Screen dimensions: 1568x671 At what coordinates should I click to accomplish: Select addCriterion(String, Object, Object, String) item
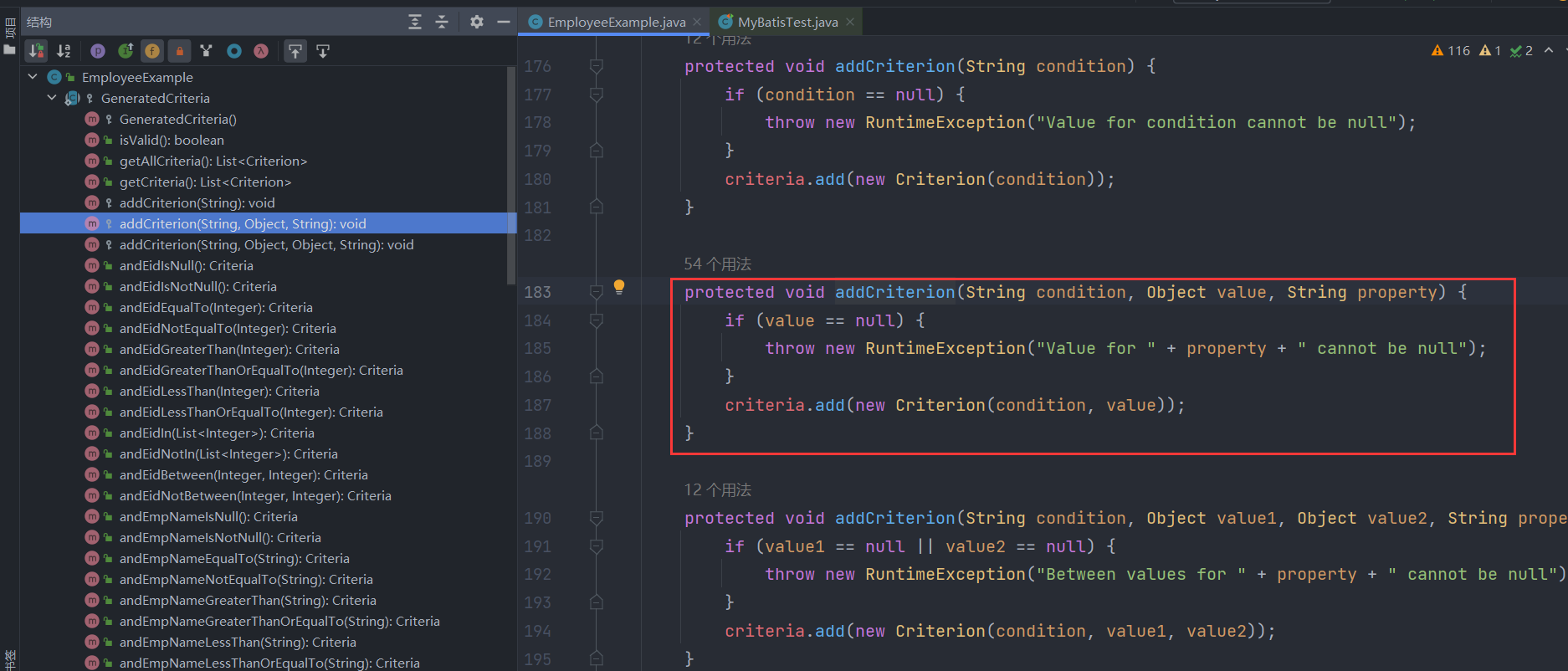(266, 244)
